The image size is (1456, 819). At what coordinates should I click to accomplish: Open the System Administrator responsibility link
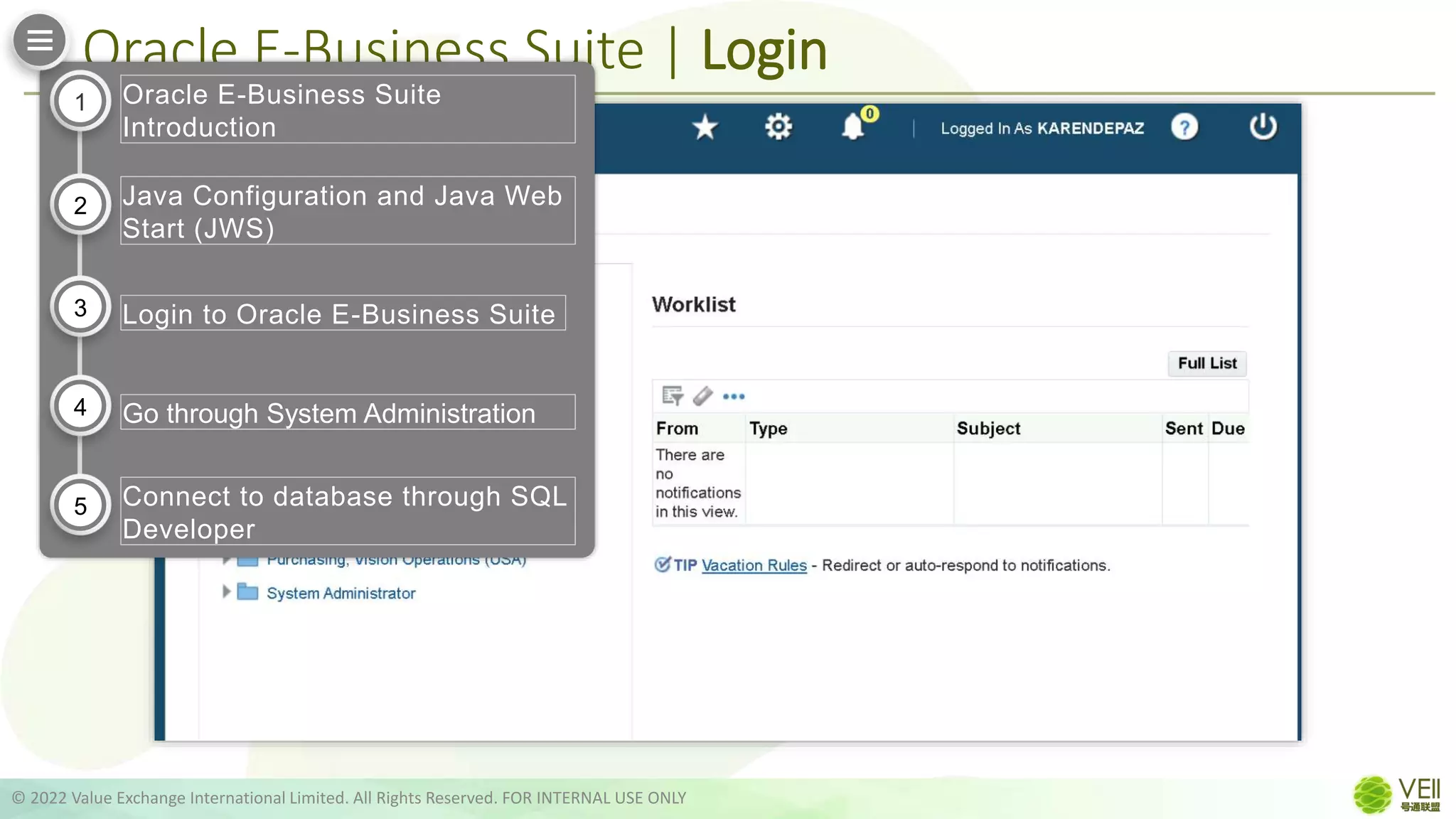[x=341, y=593]
